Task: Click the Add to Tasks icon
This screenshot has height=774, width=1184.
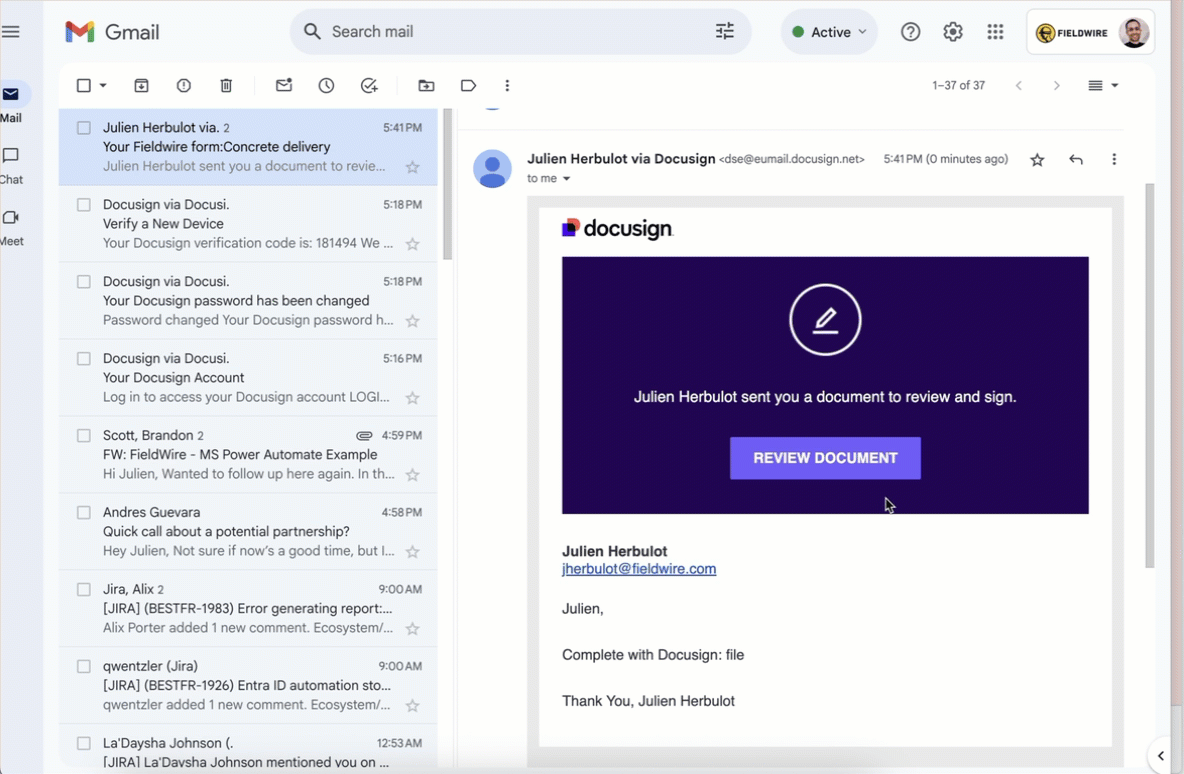Action: point(369,86)
